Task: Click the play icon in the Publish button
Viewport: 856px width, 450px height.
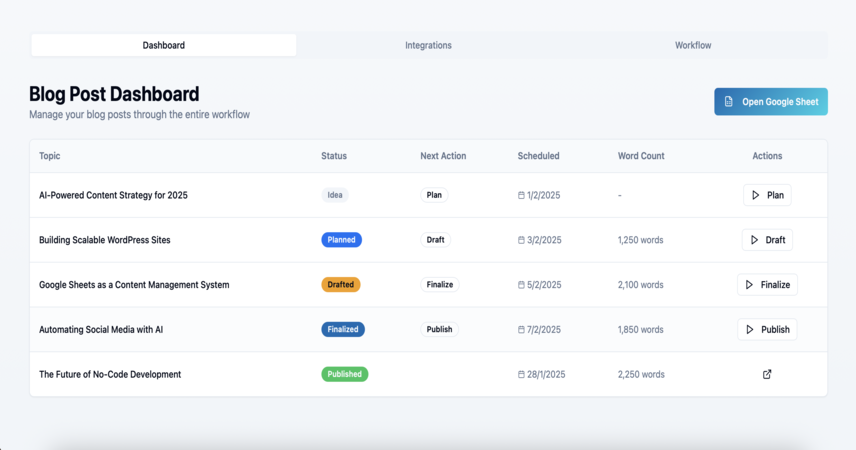Action: tap(750, 329)
